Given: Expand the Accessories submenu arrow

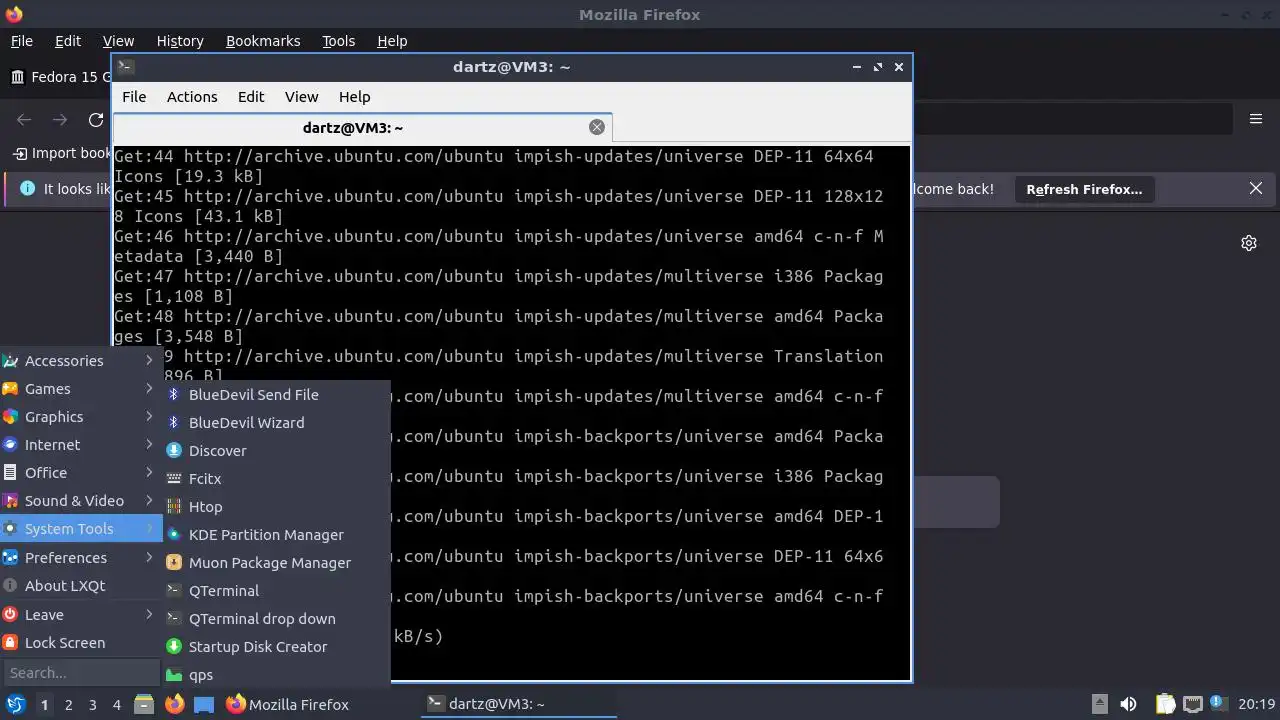Looking at the screenshot, I should [149, 361].
